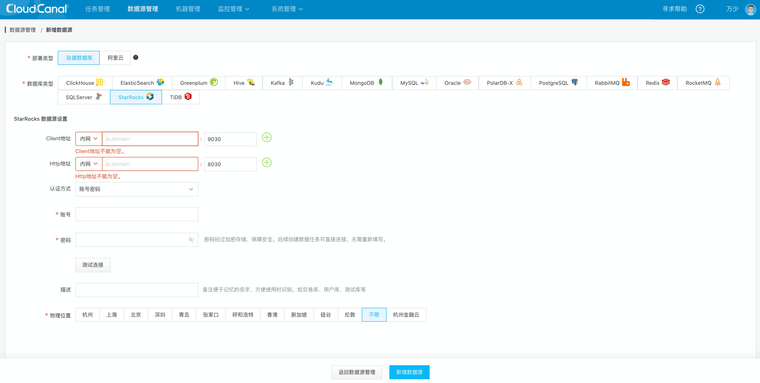This screenshot has width=760, height=383.
Task: Focus 账号 account input field
Action: (x=137, y=214)
